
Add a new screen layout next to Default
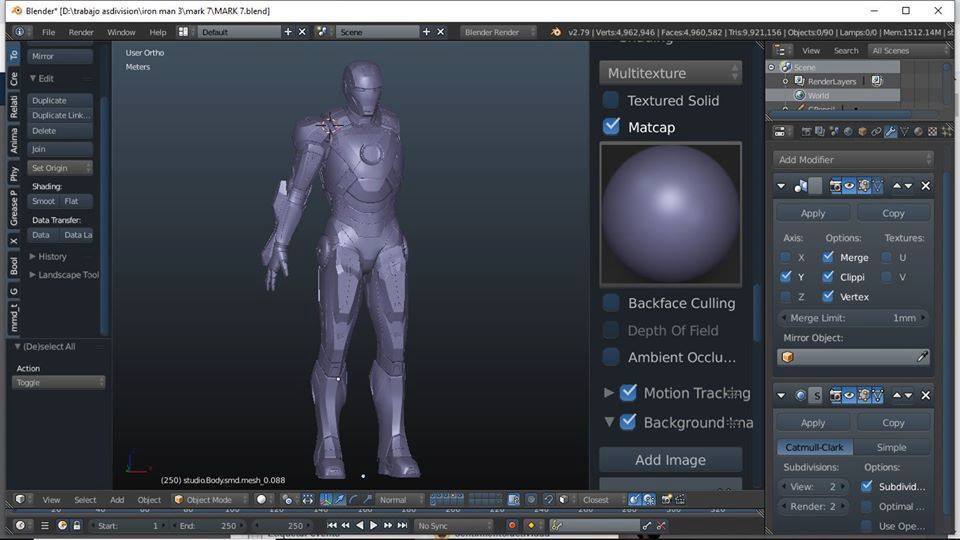point(288,32)
